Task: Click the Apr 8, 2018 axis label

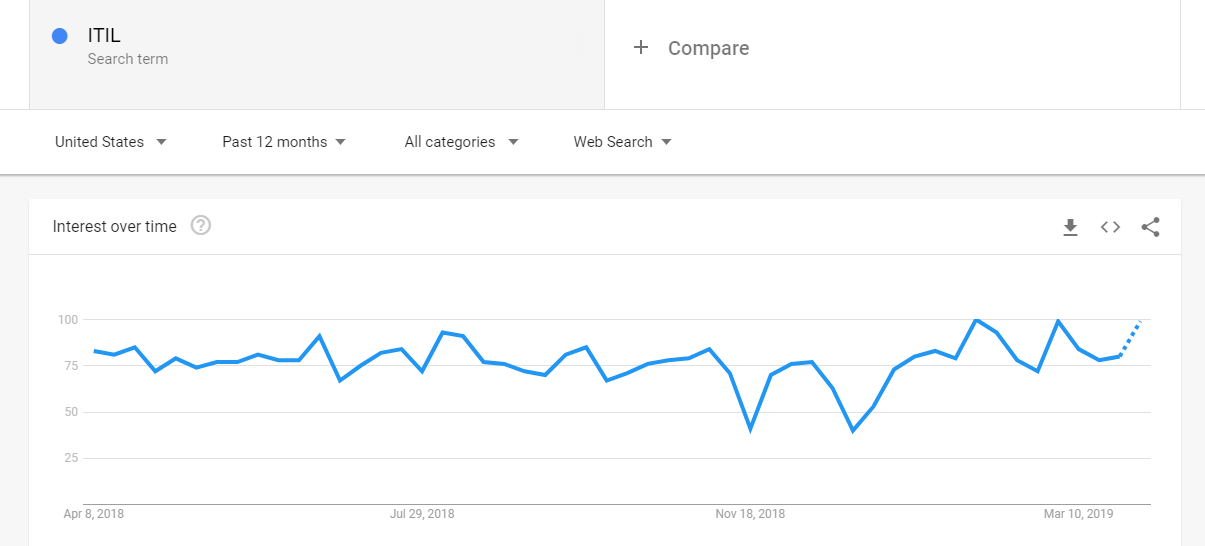Action: 94,514
